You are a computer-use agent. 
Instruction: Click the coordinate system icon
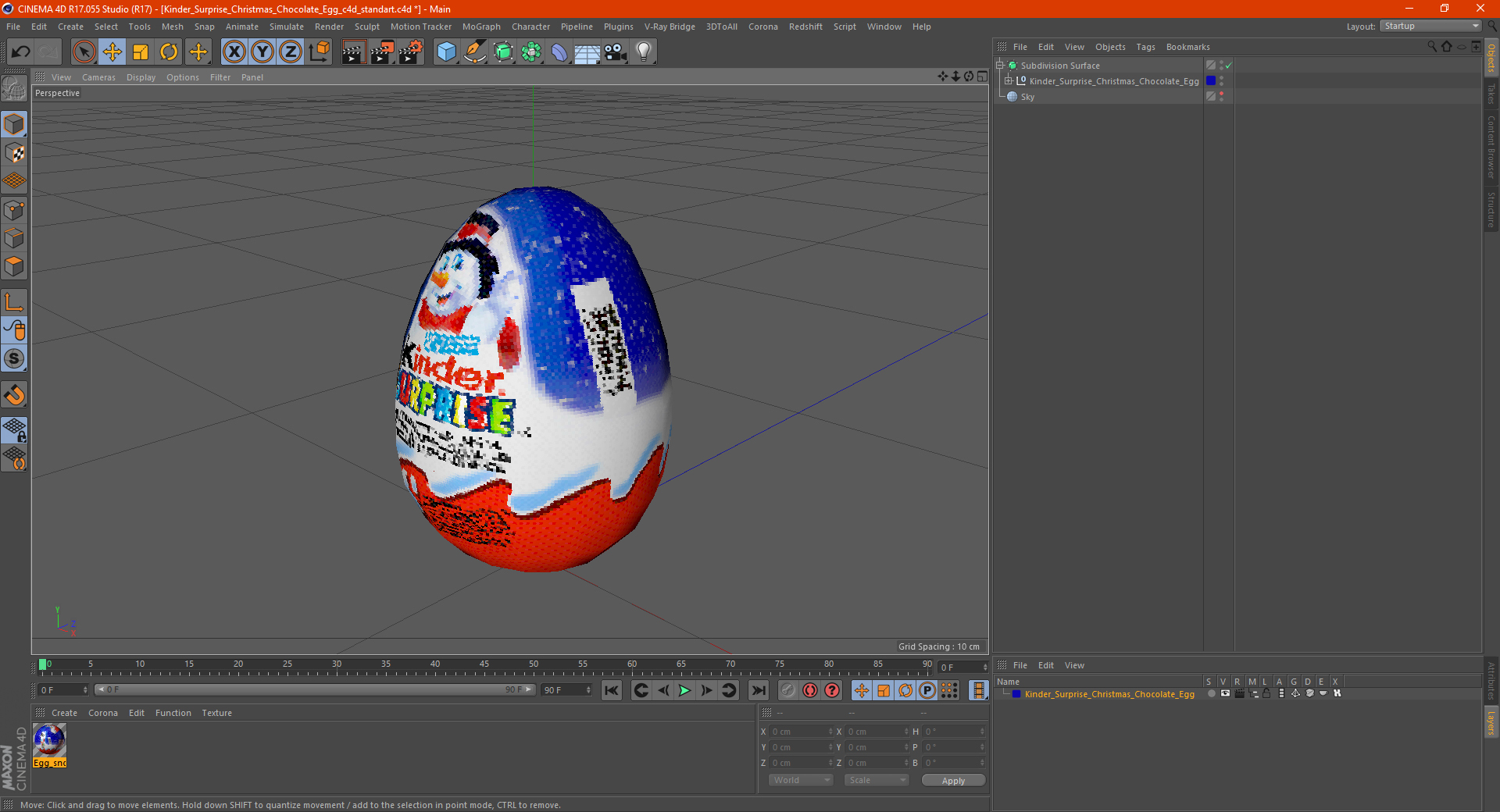pyautogui.click(x=319, y=52)
